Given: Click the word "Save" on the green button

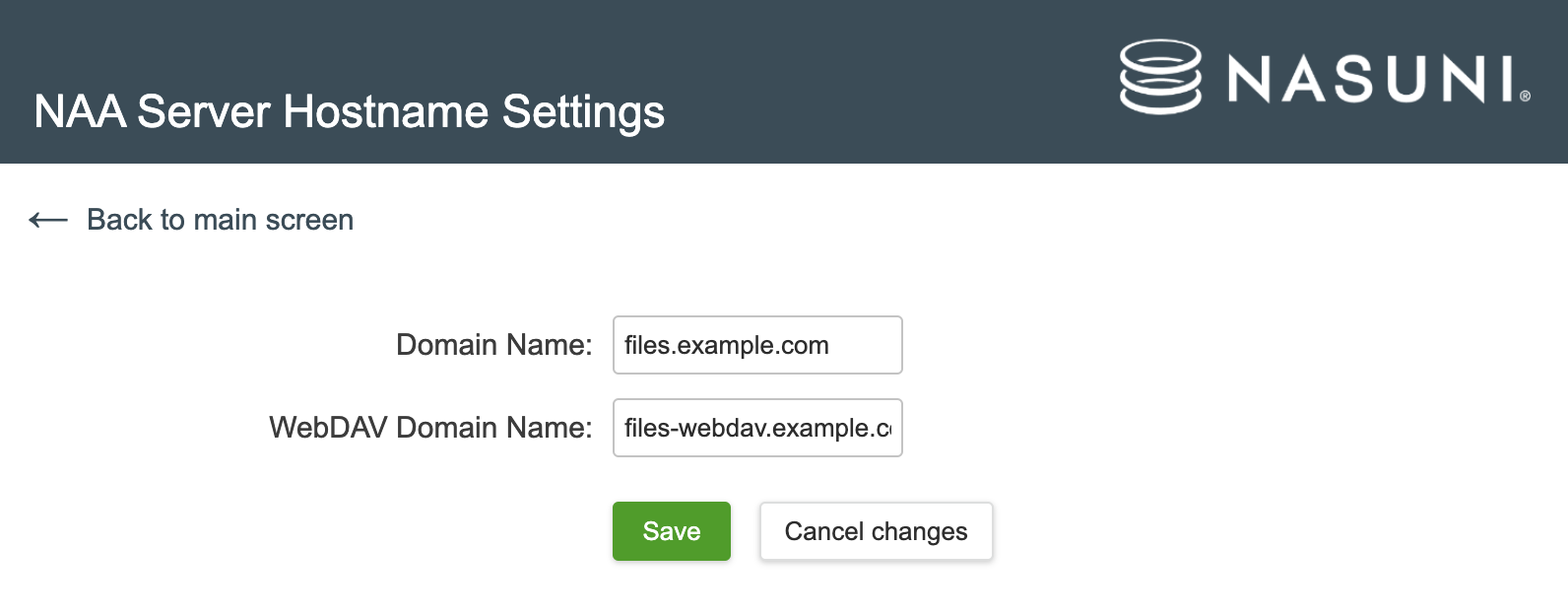Looking at the screenshot, I should pos(672,531).
